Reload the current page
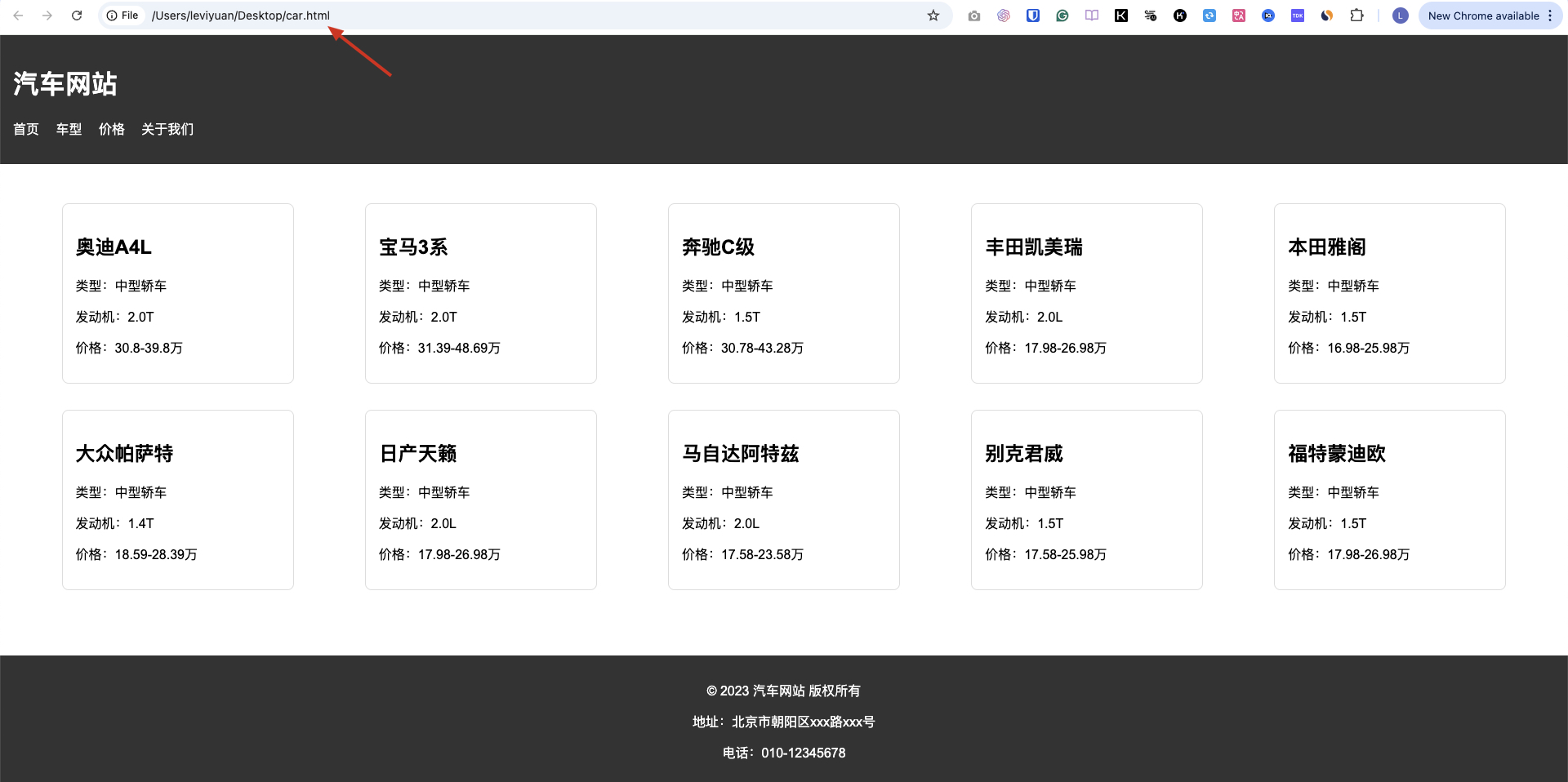1568x782 pixels. (77, 16)
